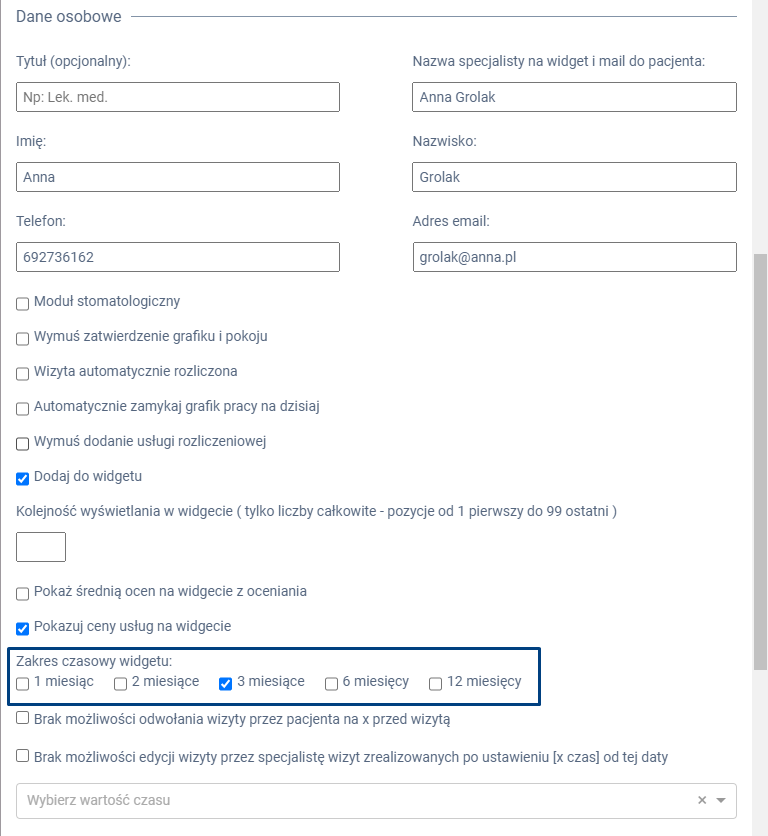This screenshot has width=768, height=836.
Task: Click the vertical scrollbar thumb
Action: pyautogui.click(x=760, y=460)
